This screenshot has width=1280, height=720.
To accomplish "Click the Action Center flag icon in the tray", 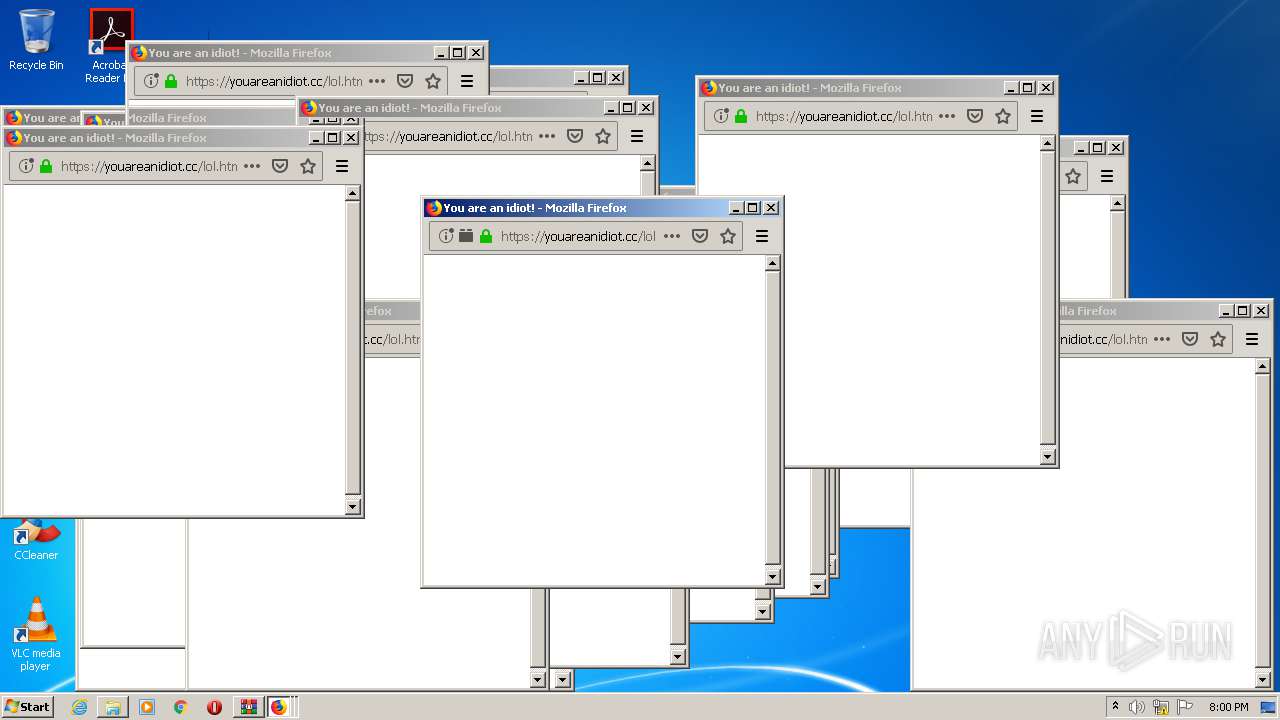I will 1185,707.
